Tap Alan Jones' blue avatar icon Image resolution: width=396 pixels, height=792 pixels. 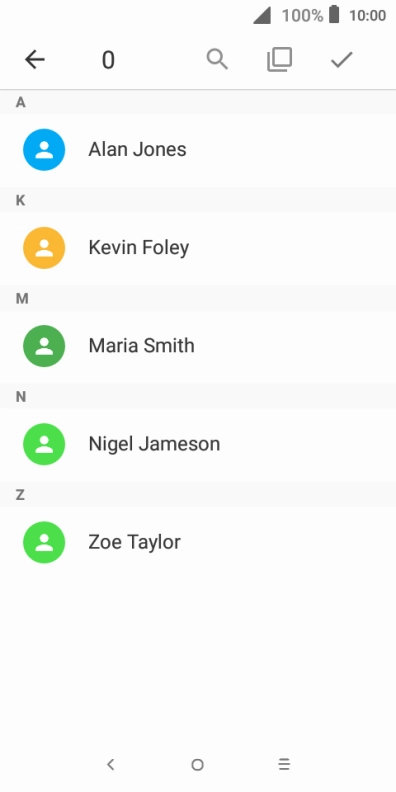pos(44,150)
